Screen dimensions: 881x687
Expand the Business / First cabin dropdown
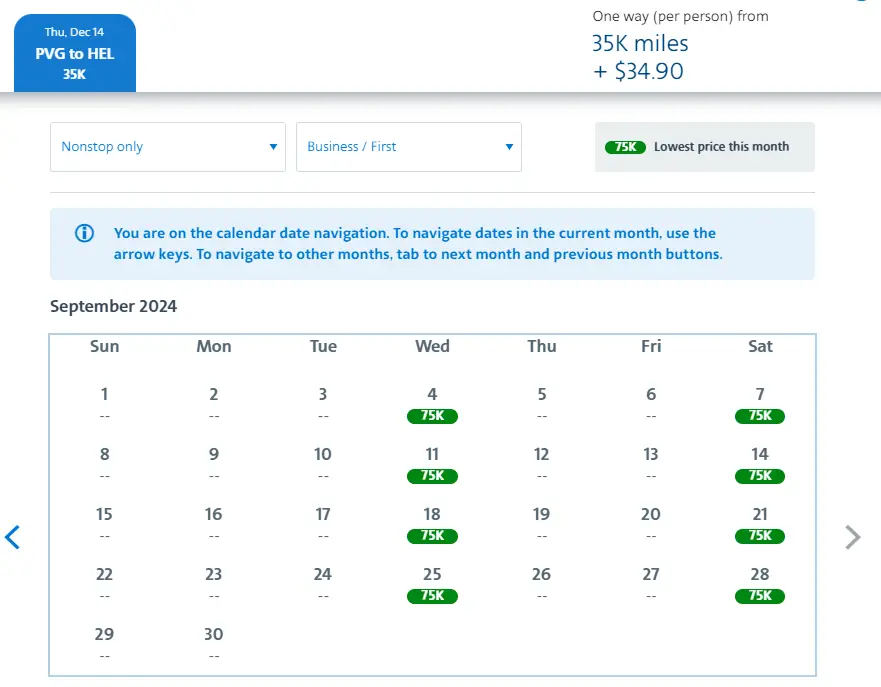click(409, 147)
